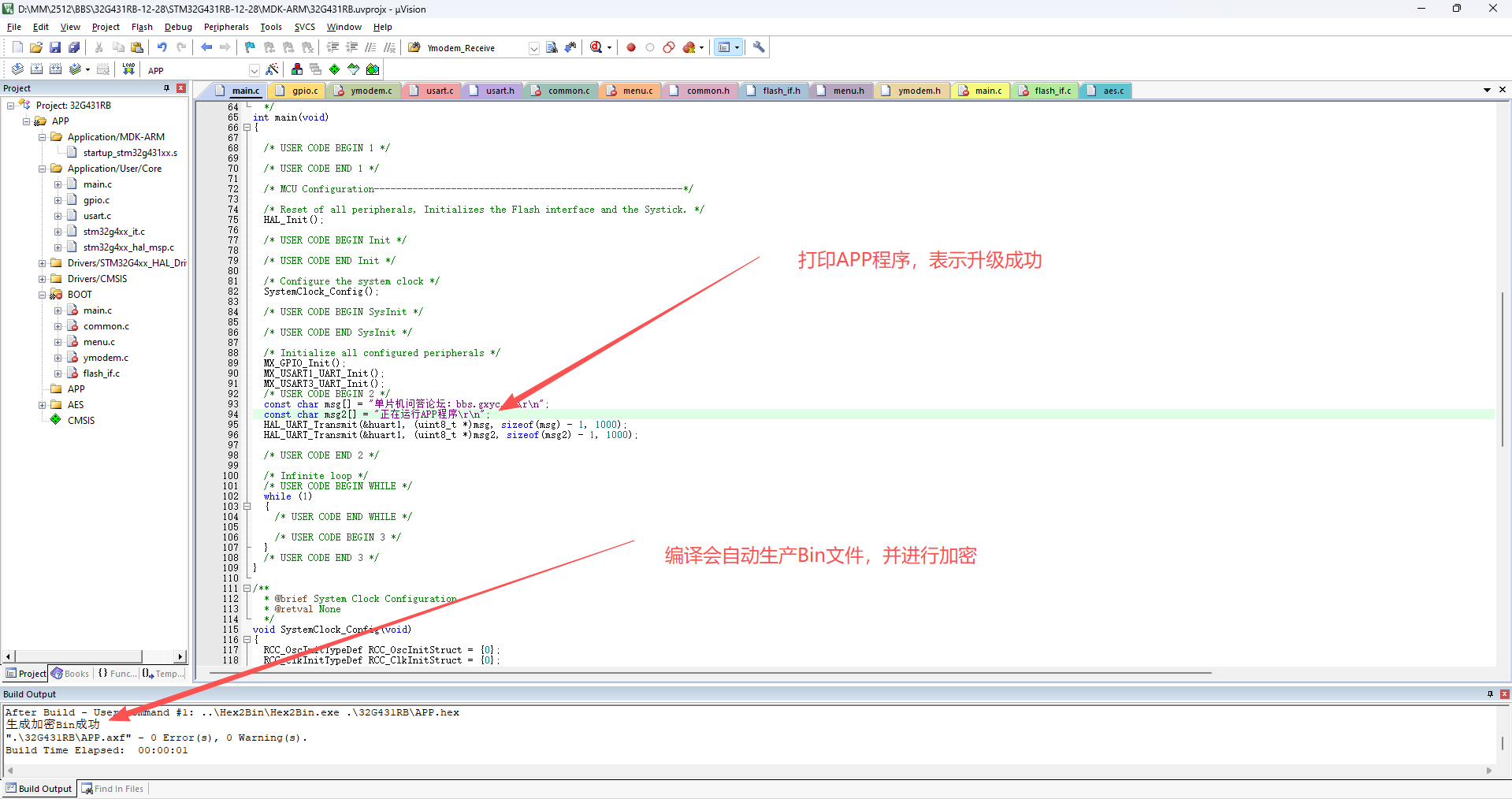Viewport: 1512px width, 799px height.
Task: Toggle bookmark with the flag icon
Action: [250, 47]
